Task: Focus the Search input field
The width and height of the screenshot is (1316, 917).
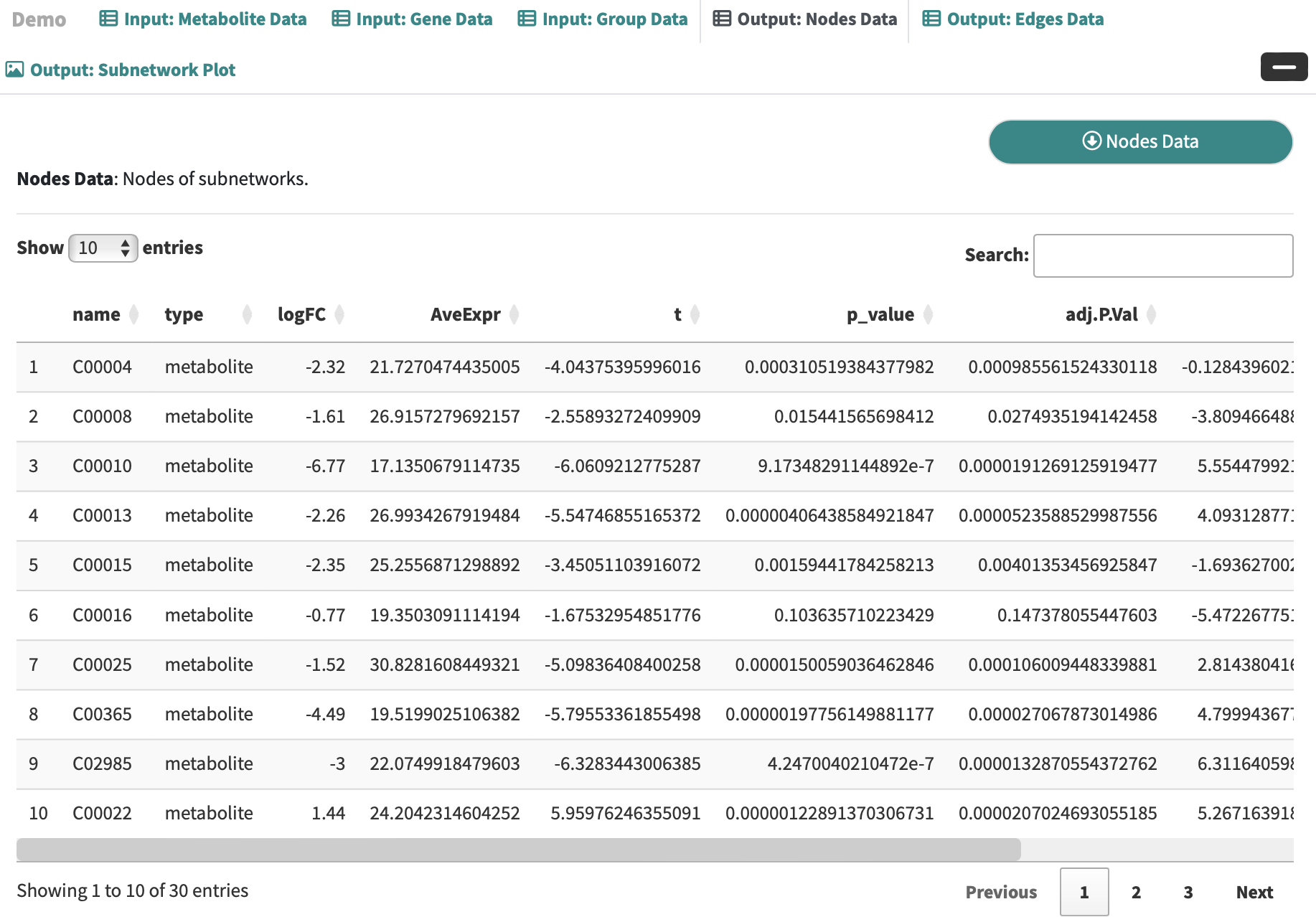Action: click(1162, 255)
